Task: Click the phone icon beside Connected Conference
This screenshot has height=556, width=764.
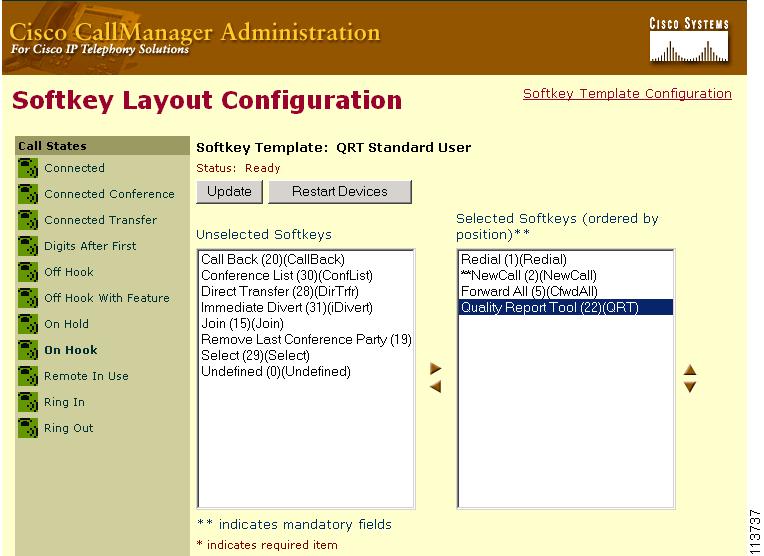Action: tap(28, 194)
